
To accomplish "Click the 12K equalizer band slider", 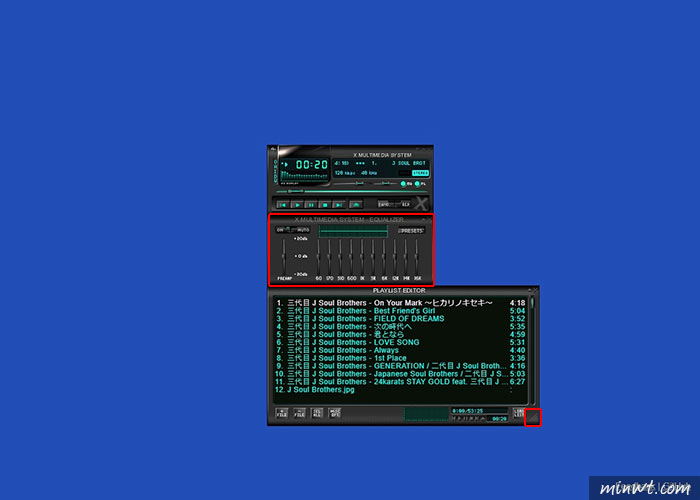I will click(395, 257).
